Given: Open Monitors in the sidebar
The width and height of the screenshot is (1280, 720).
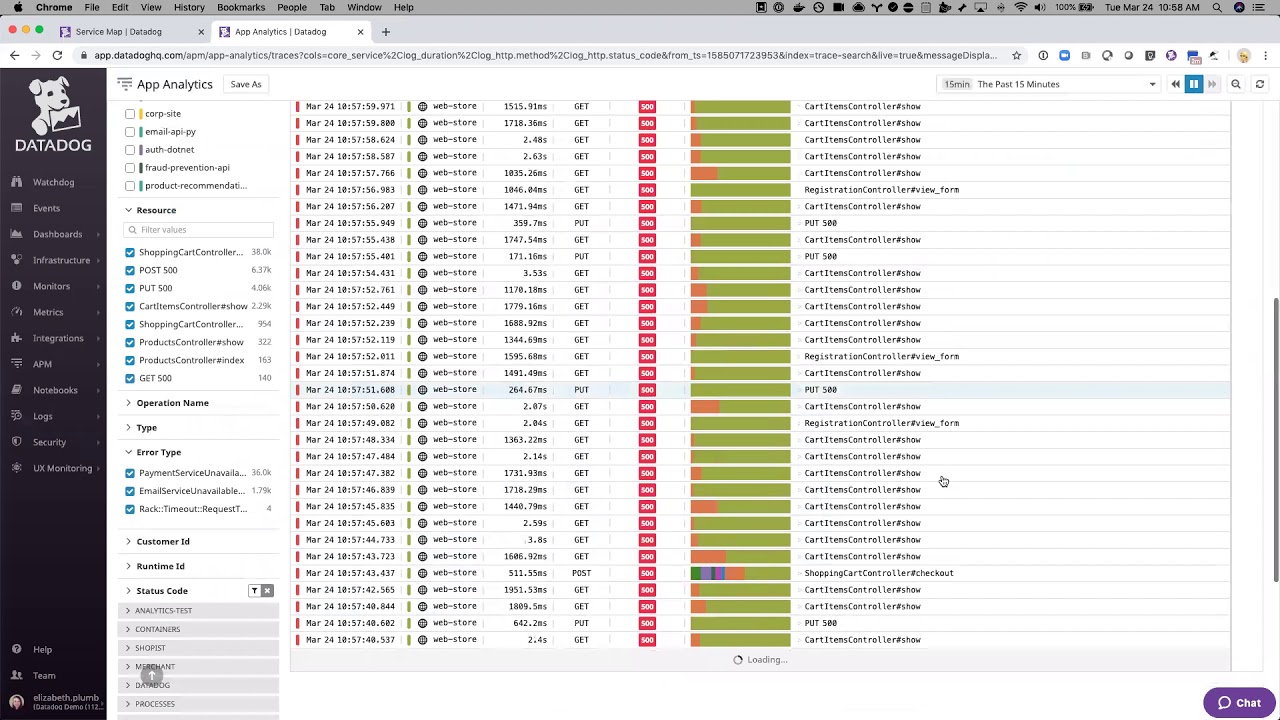Looking at the screenshot, I should point(51,286).
